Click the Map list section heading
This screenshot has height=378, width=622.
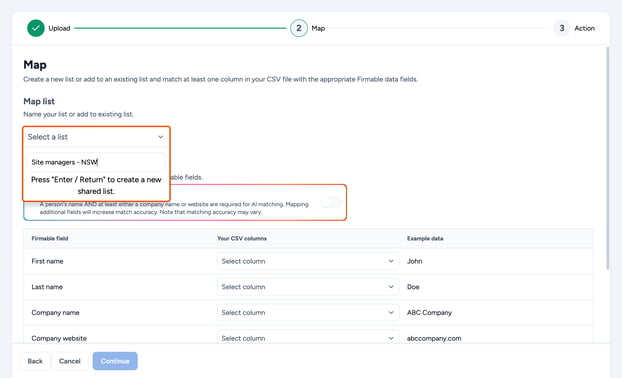39,101
